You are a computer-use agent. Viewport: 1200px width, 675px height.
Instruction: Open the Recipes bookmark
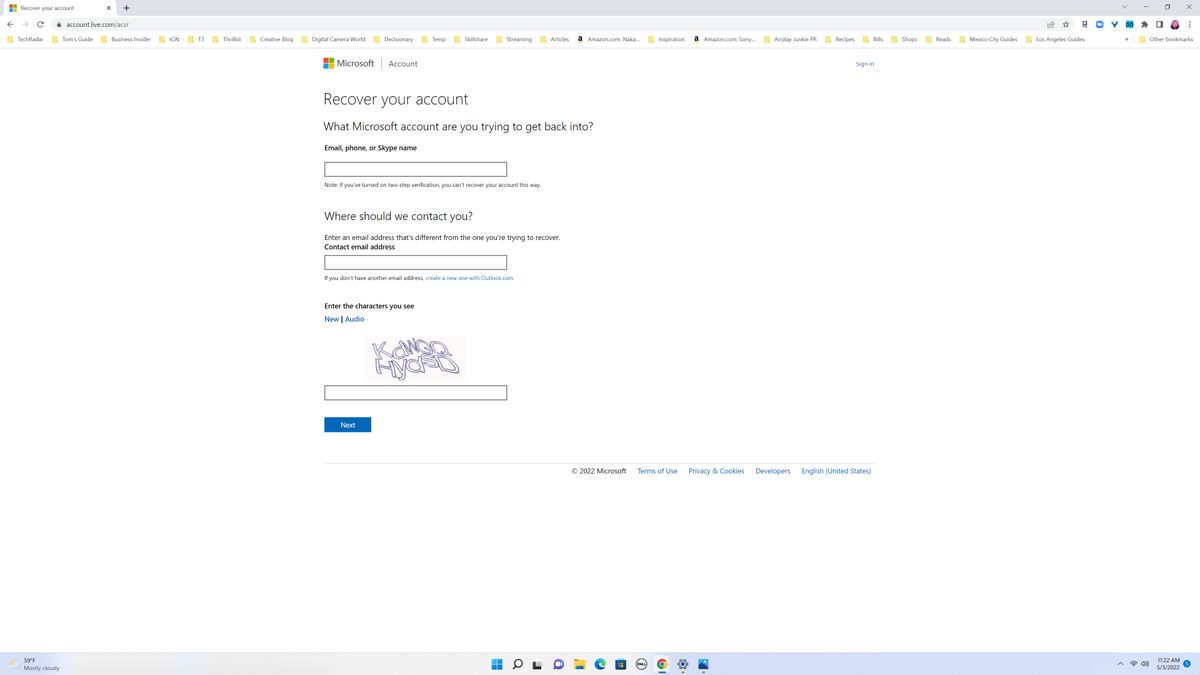click(x=841, y=39)
